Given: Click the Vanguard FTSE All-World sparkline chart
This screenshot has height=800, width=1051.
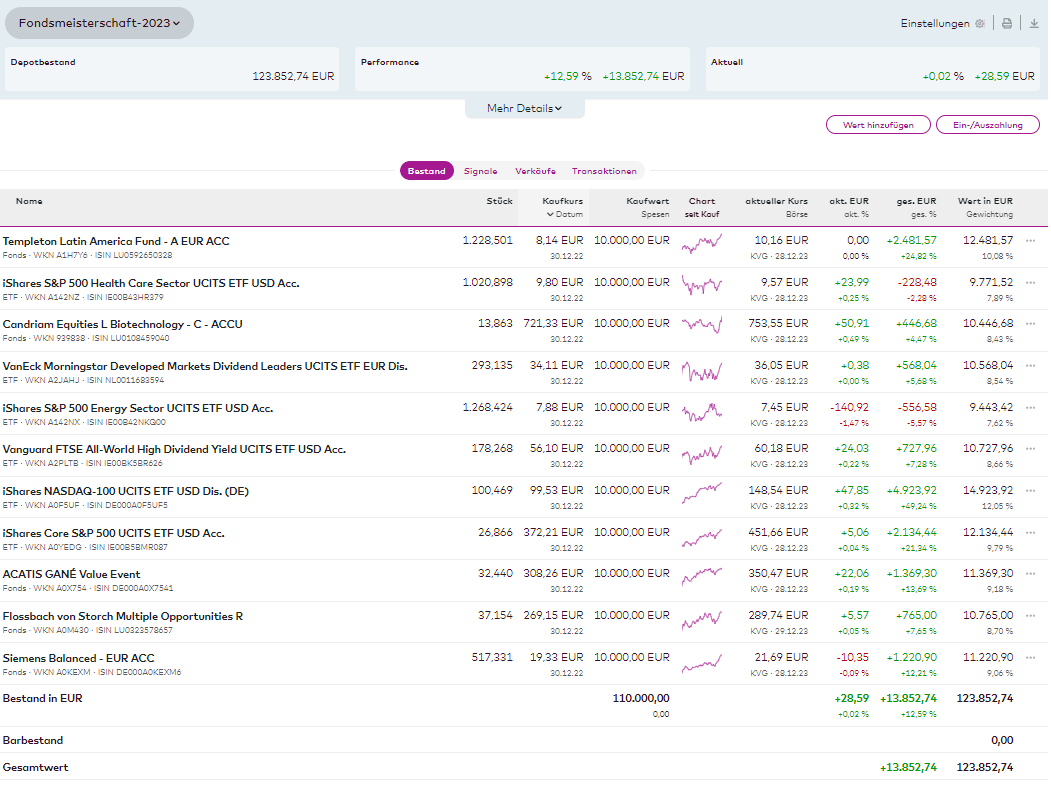Looking at the screenshot, I should 701,455.
